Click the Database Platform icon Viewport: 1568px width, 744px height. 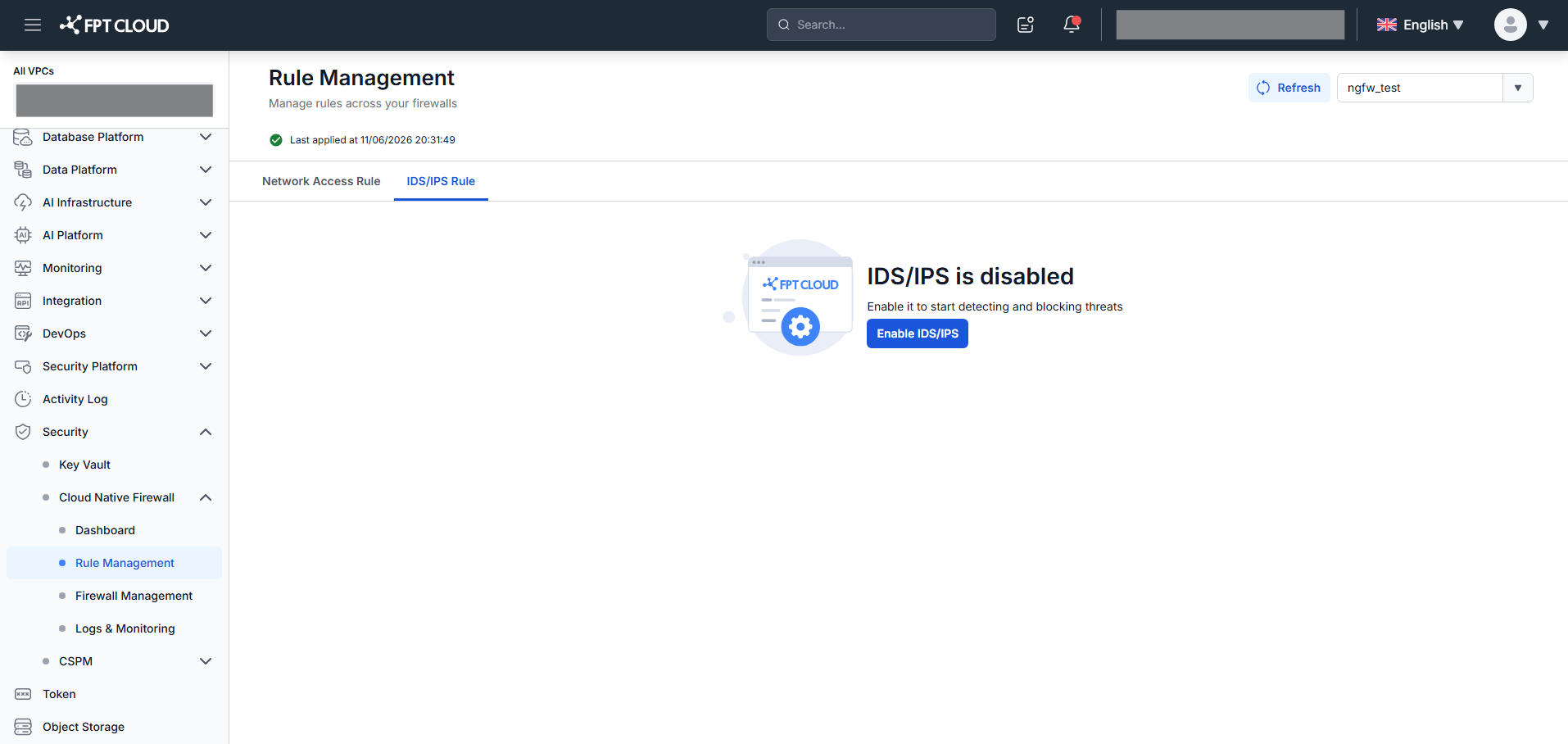click(x=23, y=137)
